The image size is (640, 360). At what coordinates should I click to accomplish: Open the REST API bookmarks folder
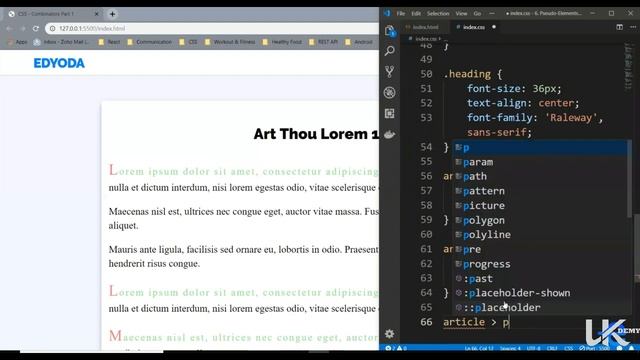(323, 42)
